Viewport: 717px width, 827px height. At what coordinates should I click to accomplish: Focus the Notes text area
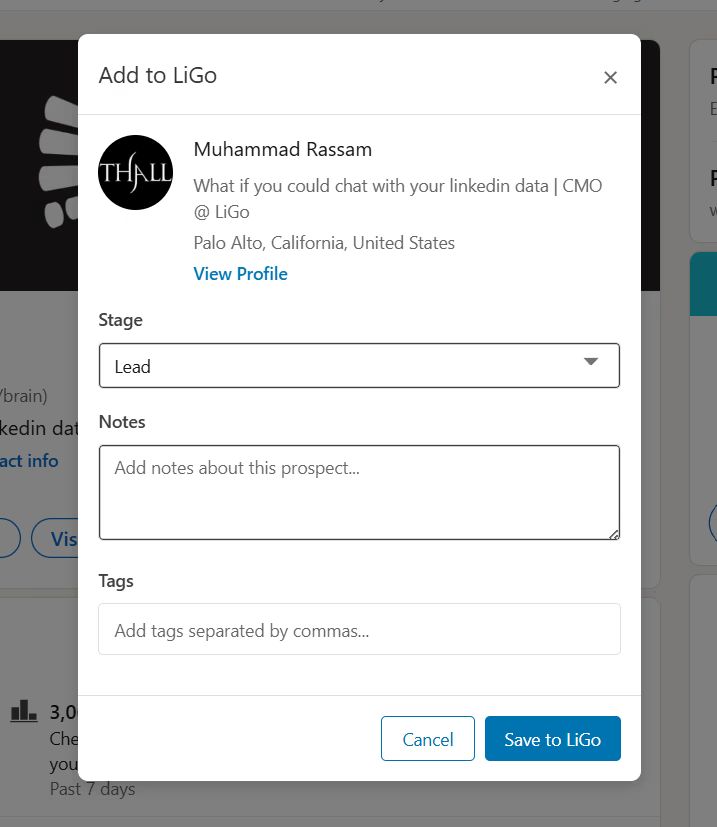(x=359, y=492)
